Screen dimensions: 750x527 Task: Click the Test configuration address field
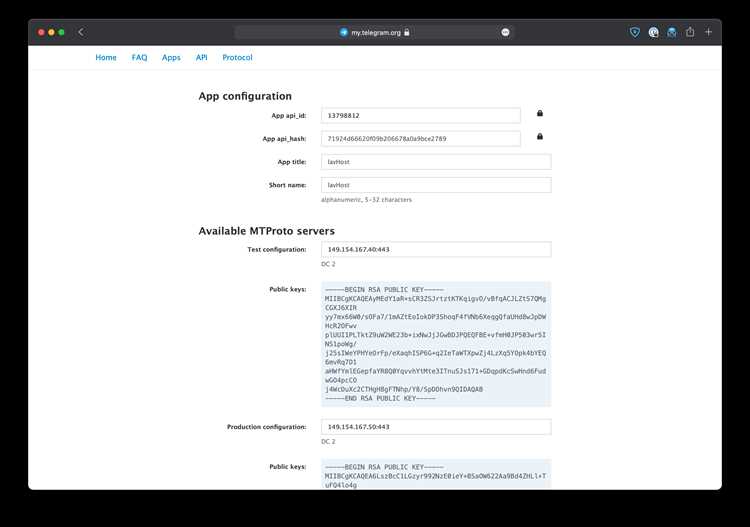click(x=436, y=249)
